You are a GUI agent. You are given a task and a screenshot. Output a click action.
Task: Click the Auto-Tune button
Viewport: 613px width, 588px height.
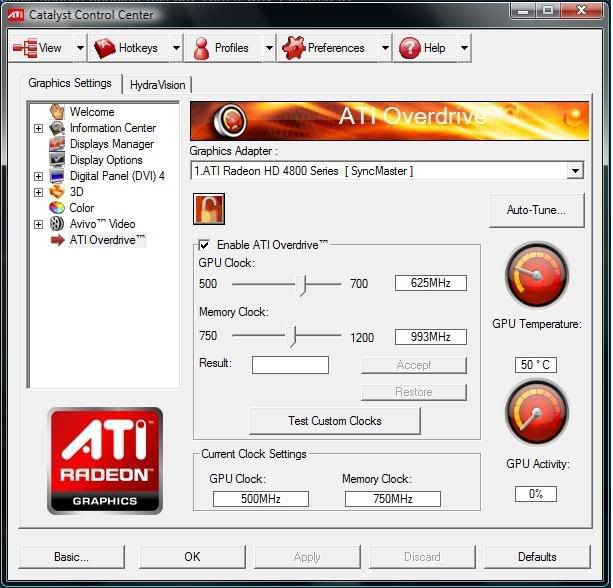[536, 210]
